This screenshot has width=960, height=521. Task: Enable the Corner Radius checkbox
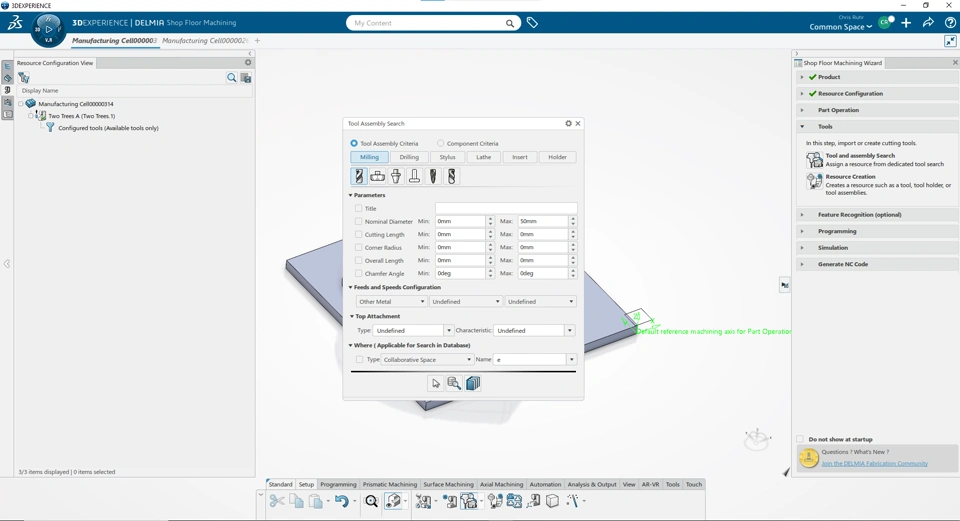coord(359,247)
